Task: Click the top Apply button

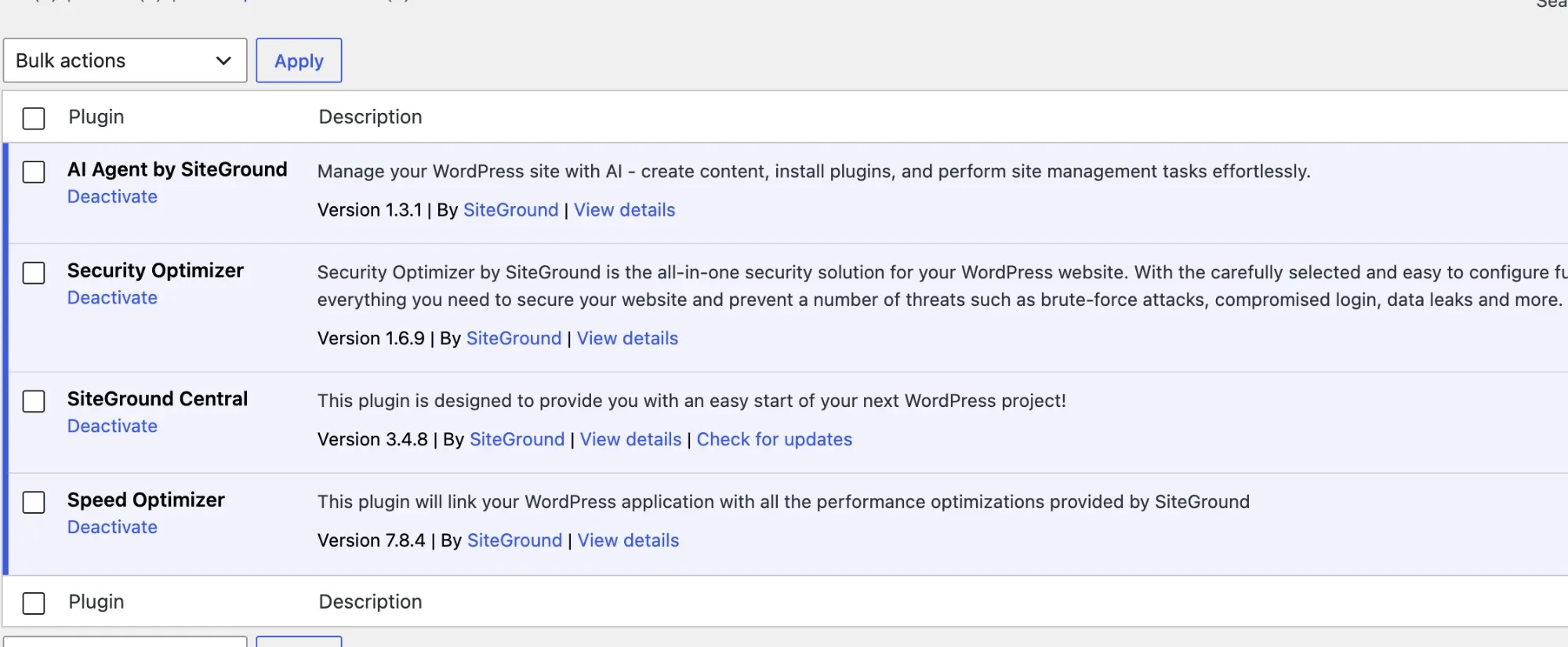Action: [299, 60]
